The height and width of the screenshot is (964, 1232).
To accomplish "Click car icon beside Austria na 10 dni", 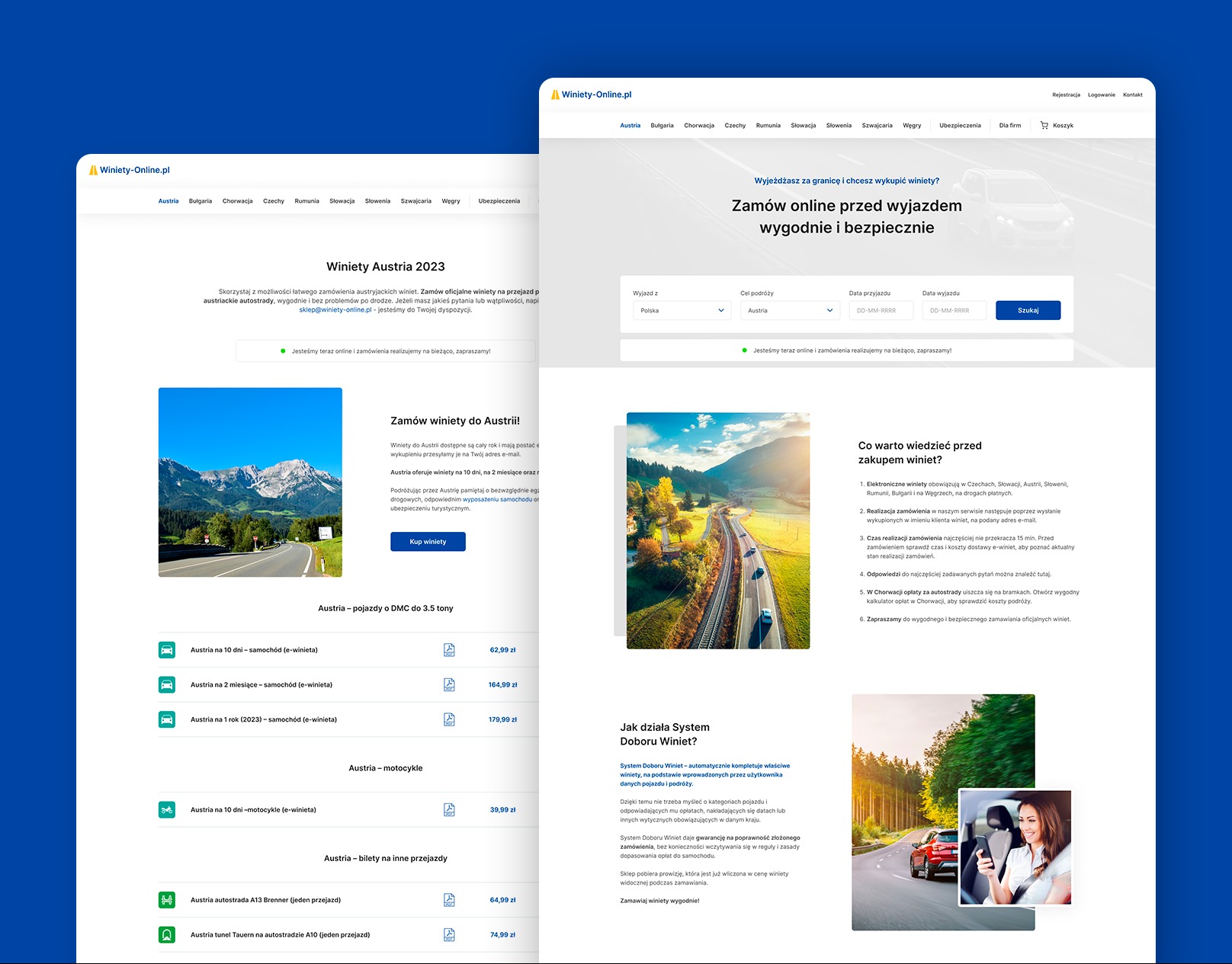I will [167, 650].
